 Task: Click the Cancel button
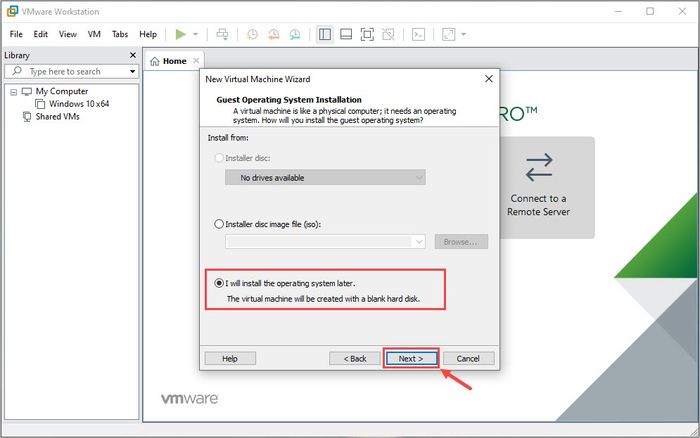click(x=468, y=359)
